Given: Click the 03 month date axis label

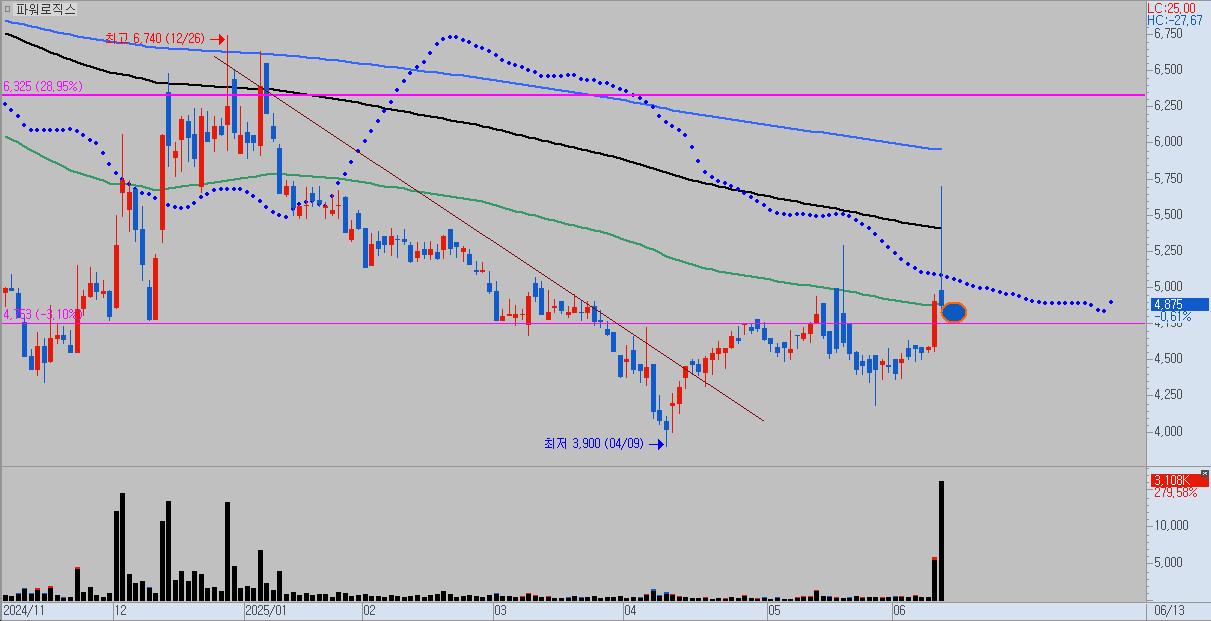Looking at the screenshot, I should point(500,609).
